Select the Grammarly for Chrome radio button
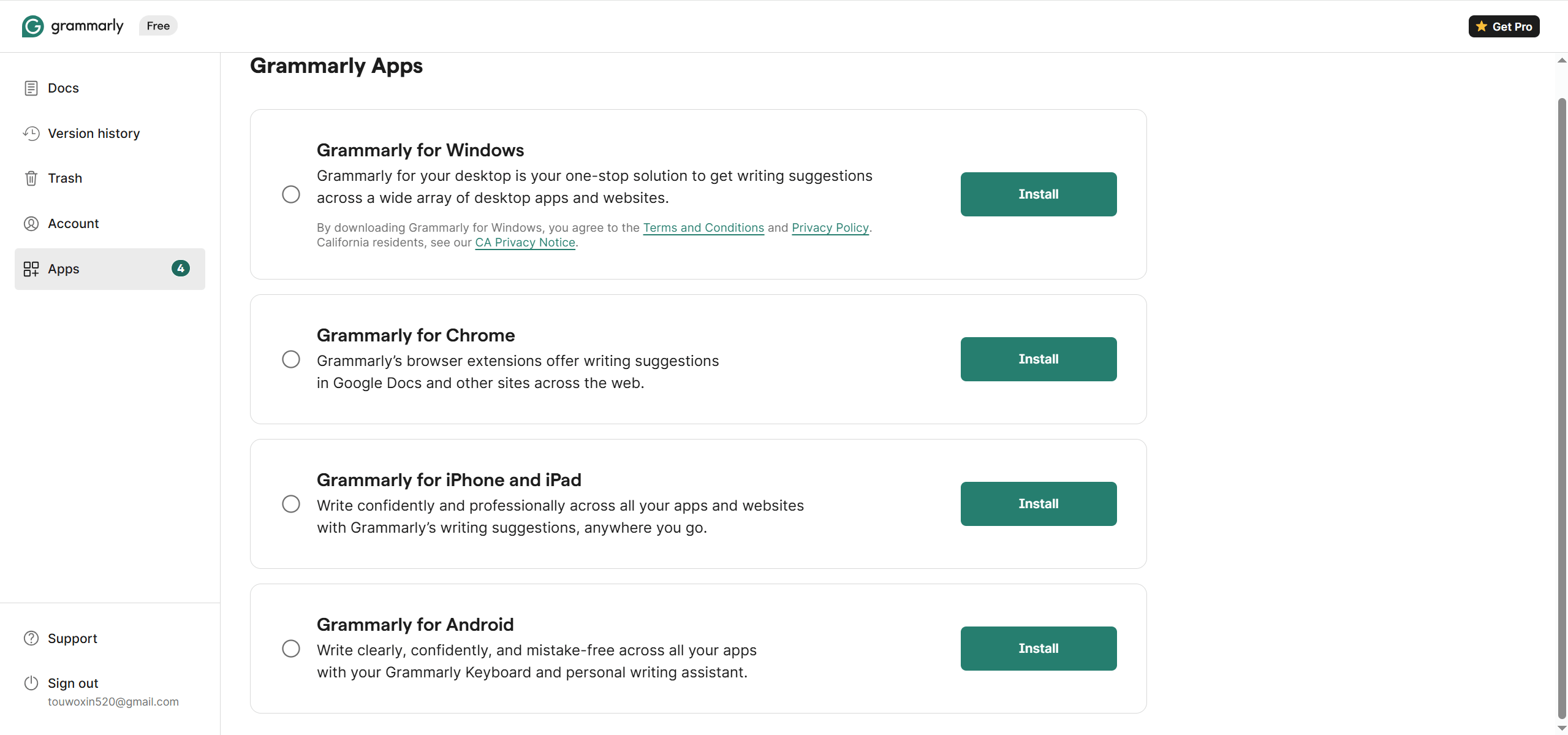This screenshot has width=1568, height=735. [291, 359]
